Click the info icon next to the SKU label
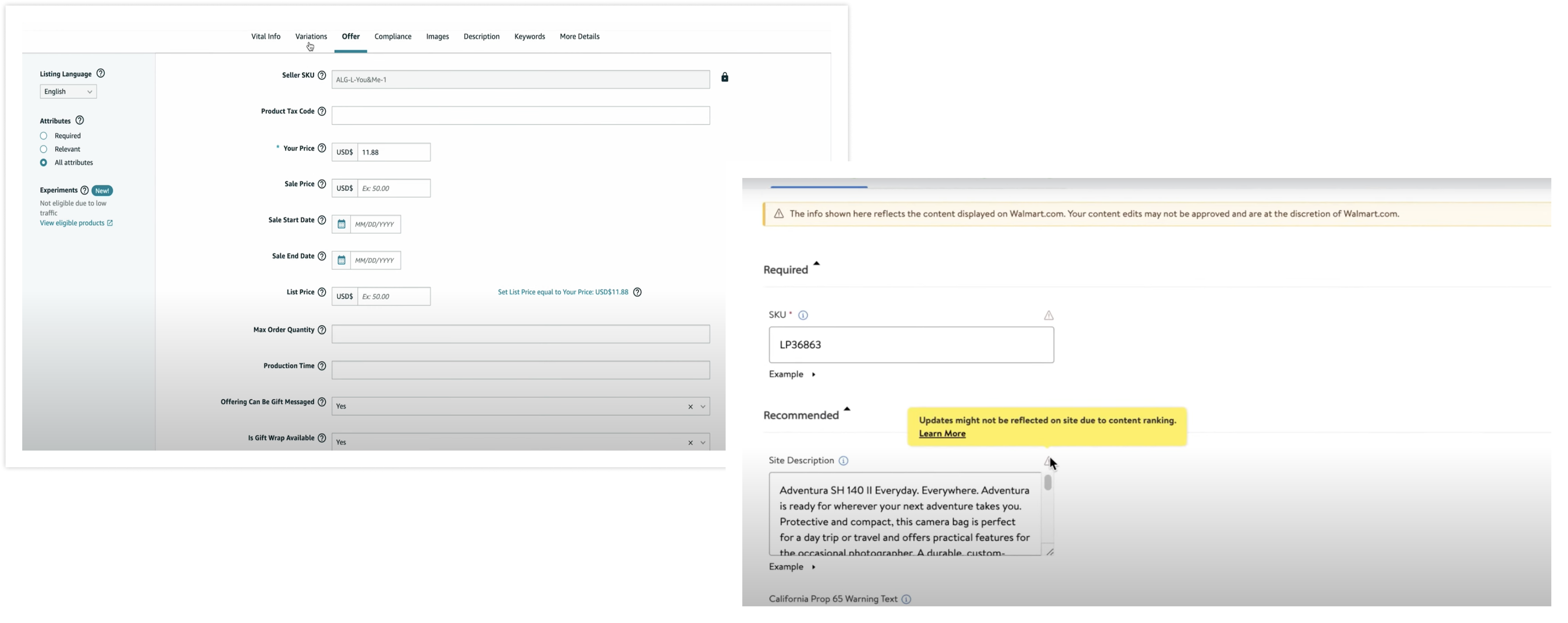The image size is (1568, 623). [x=803, y=315]
